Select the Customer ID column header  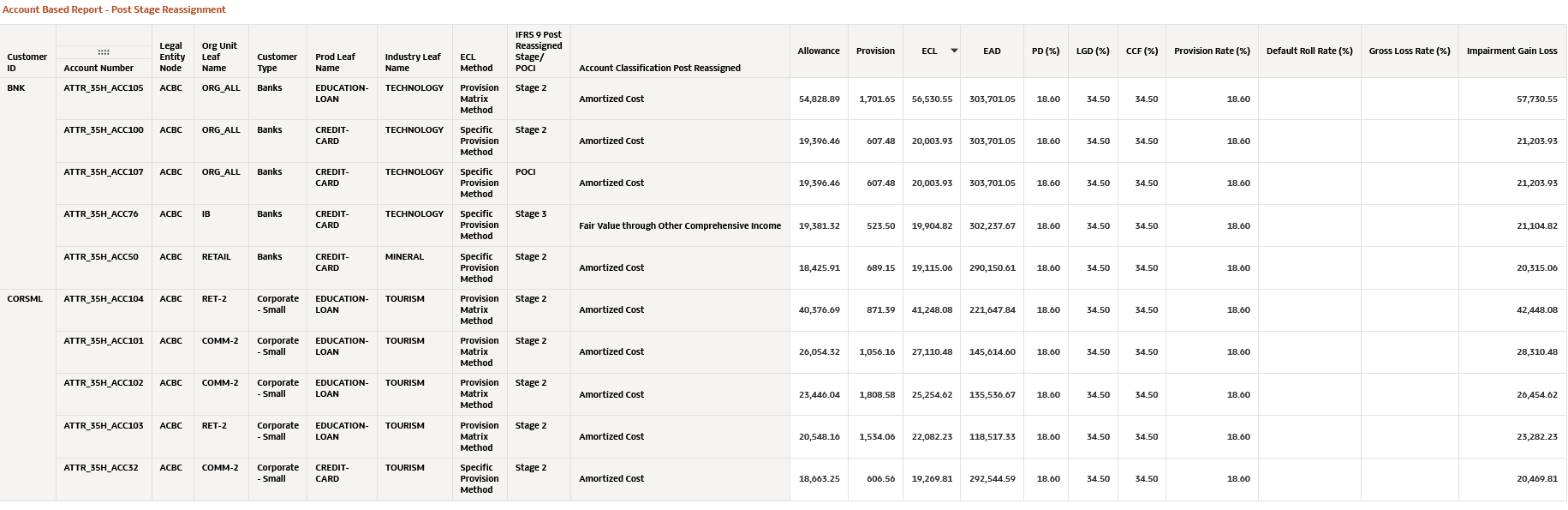coord(27,63)
